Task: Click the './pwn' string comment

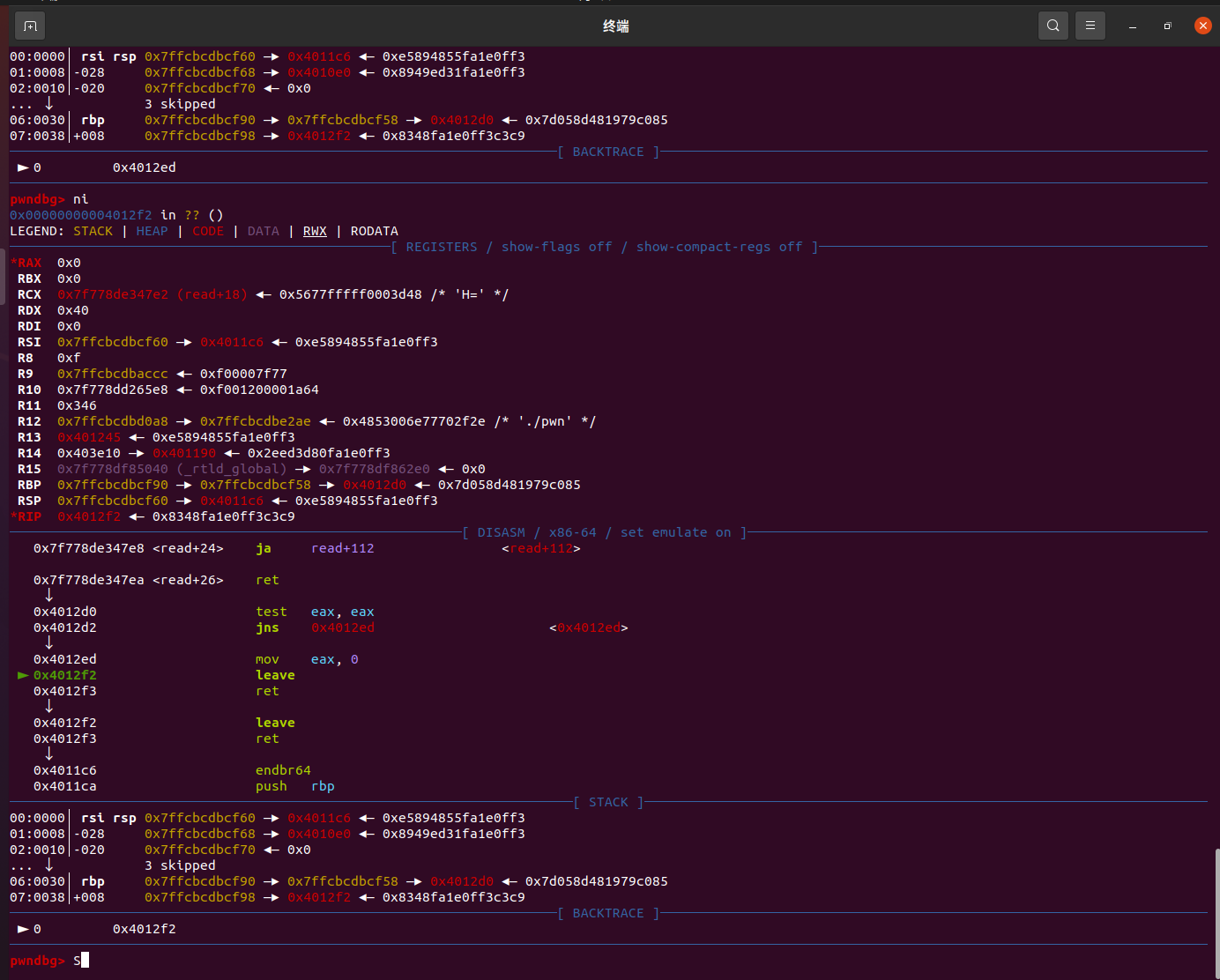Action: coord(545,421)
